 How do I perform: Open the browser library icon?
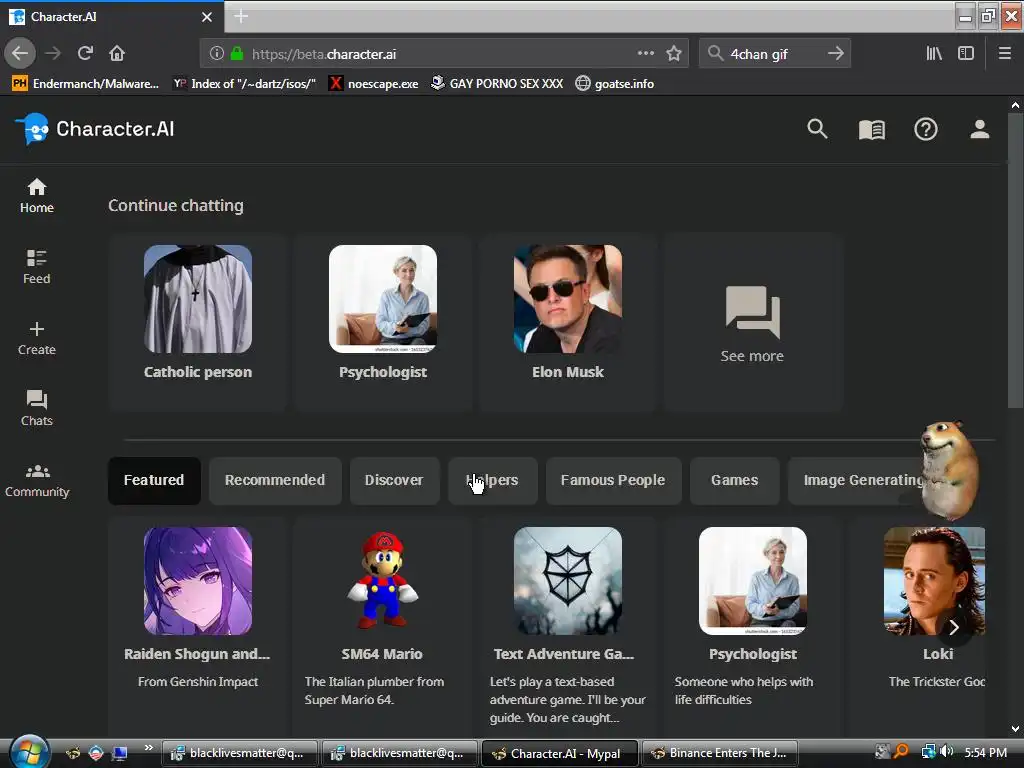coord(934,53)
